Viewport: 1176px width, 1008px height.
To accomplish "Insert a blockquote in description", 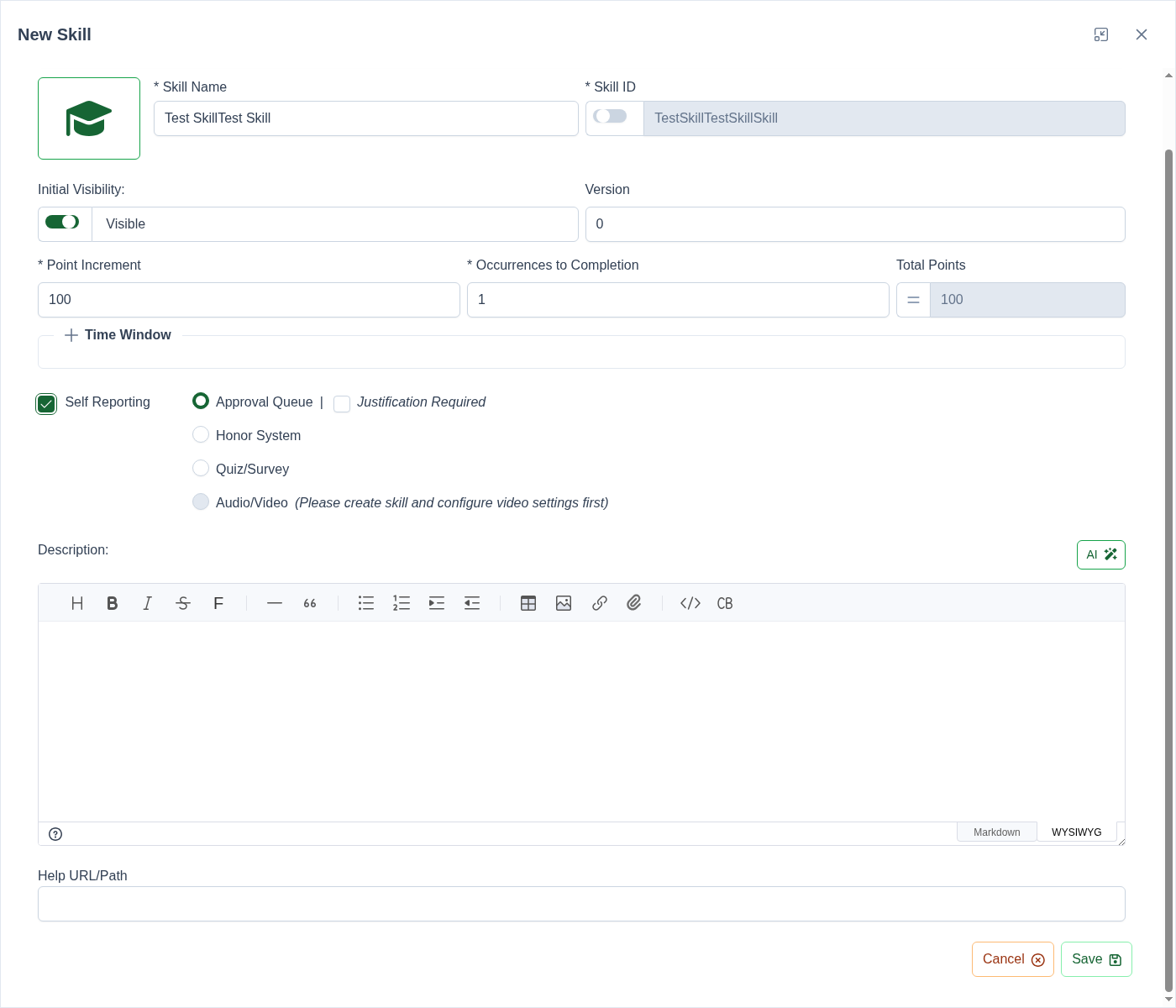I will (x=310, y=603).
